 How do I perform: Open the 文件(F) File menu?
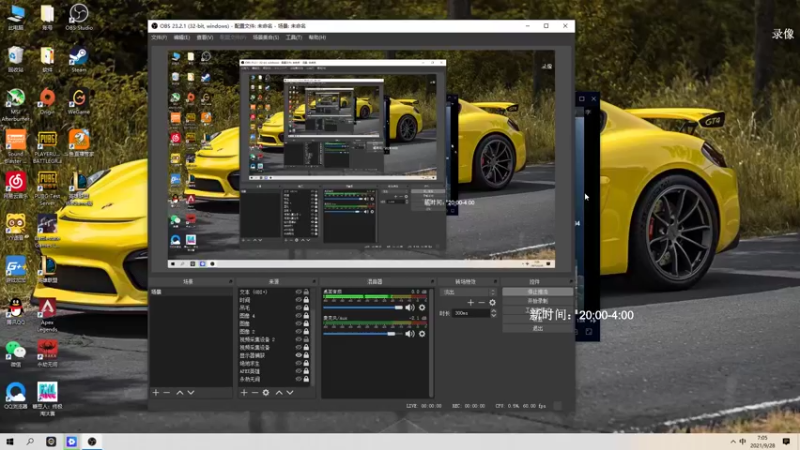159,37
